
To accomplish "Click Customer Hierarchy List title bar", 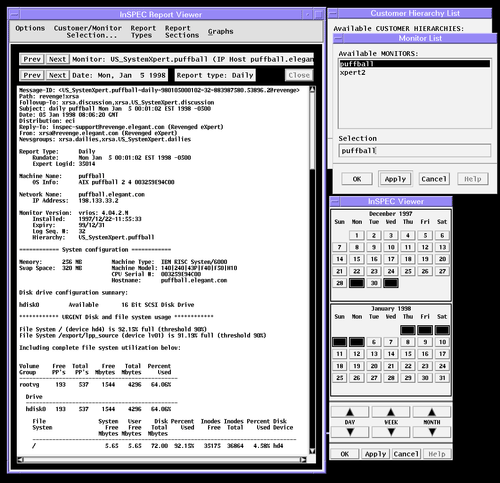I will 415,14.
